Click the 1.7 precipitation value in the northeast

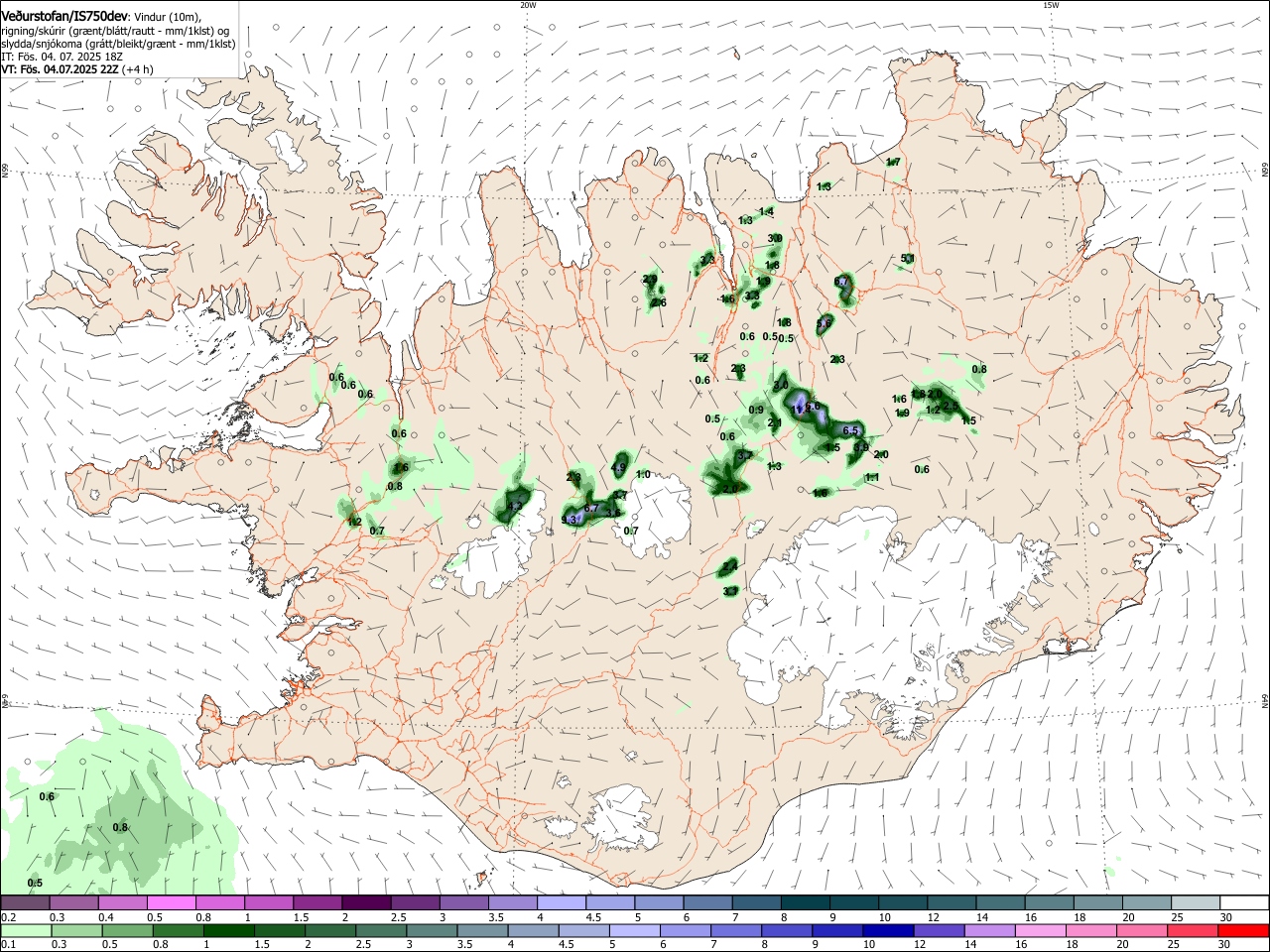coord(893,162)
